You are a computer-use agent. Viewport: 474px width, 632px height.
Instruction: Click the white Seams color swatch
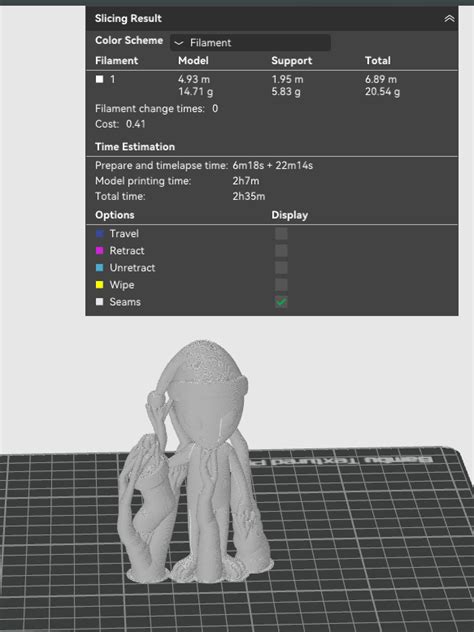click(100, 302)
